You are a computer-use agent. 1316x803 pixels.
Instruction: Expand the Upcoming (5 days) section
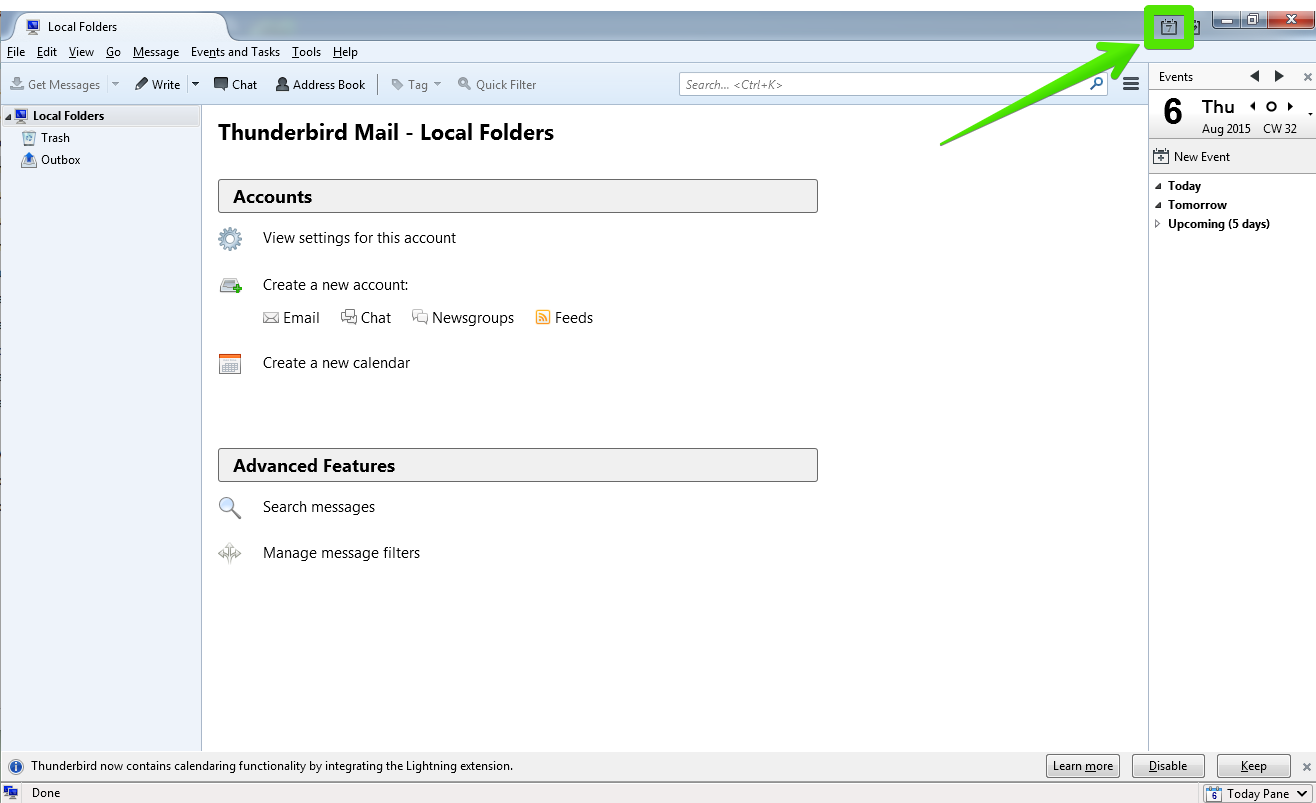(x=1158, y=224)
